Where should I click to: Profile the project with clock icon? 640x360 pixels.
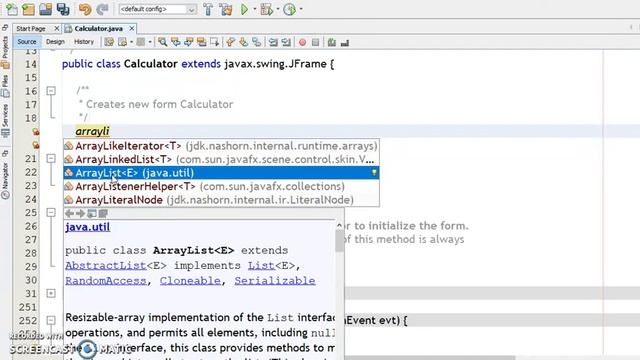coord(289,9)
